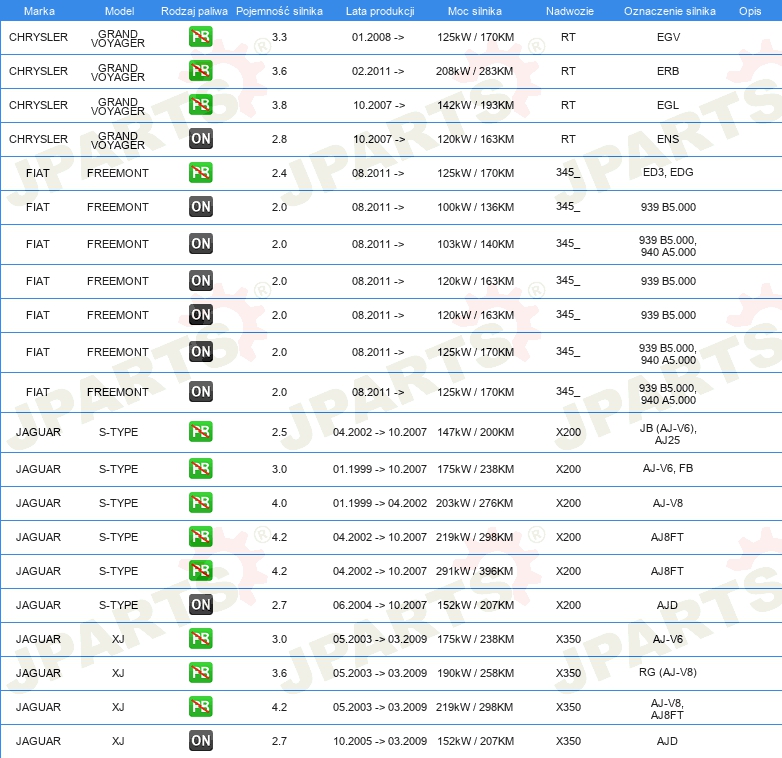Click the diesel ON icon for Freemont 100kW / 136KM
The image size is (782, 758).
200,206
